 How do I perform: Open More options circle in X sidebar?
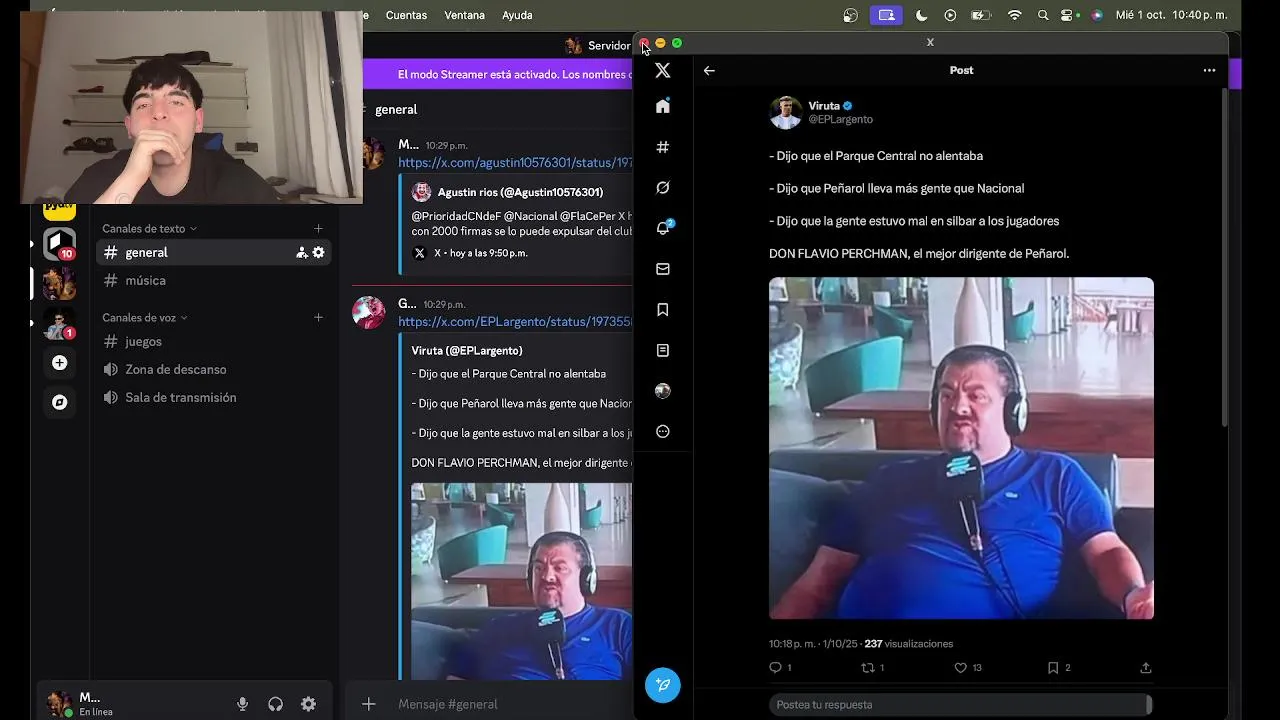click(x=662, y=432)
